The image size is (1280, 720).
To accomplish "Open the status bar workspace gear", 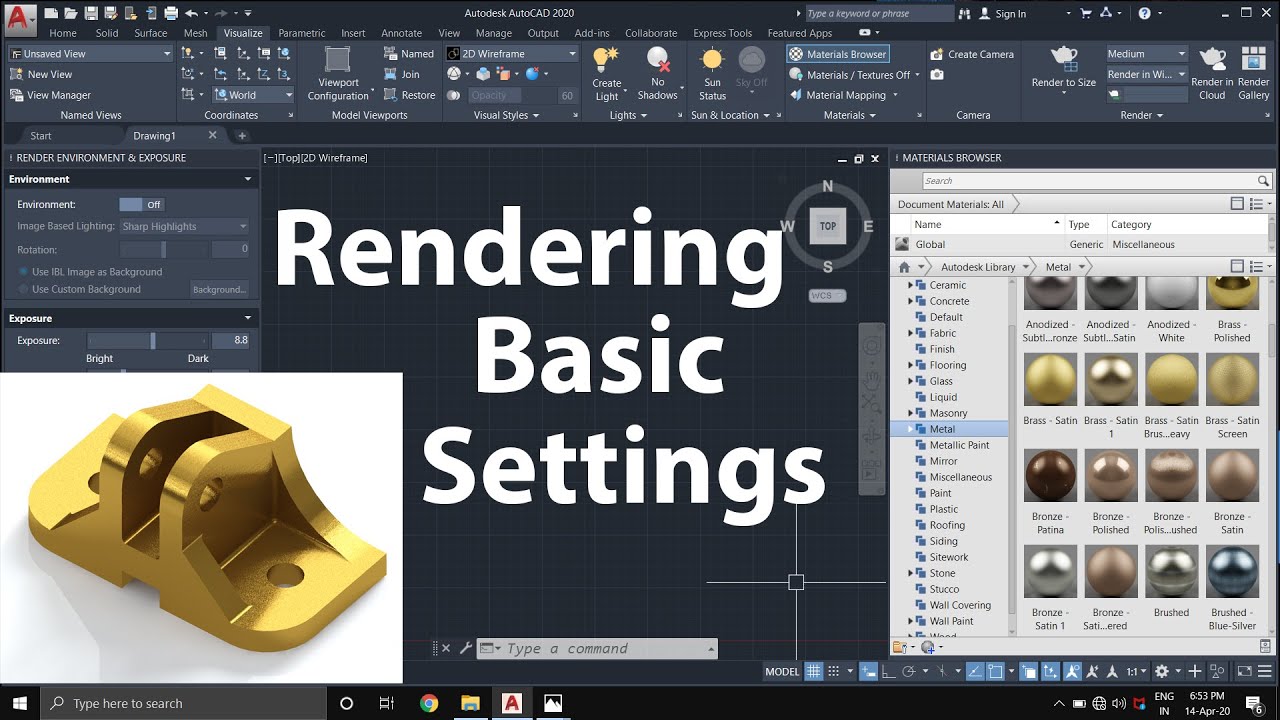I will click(1161, 671).
